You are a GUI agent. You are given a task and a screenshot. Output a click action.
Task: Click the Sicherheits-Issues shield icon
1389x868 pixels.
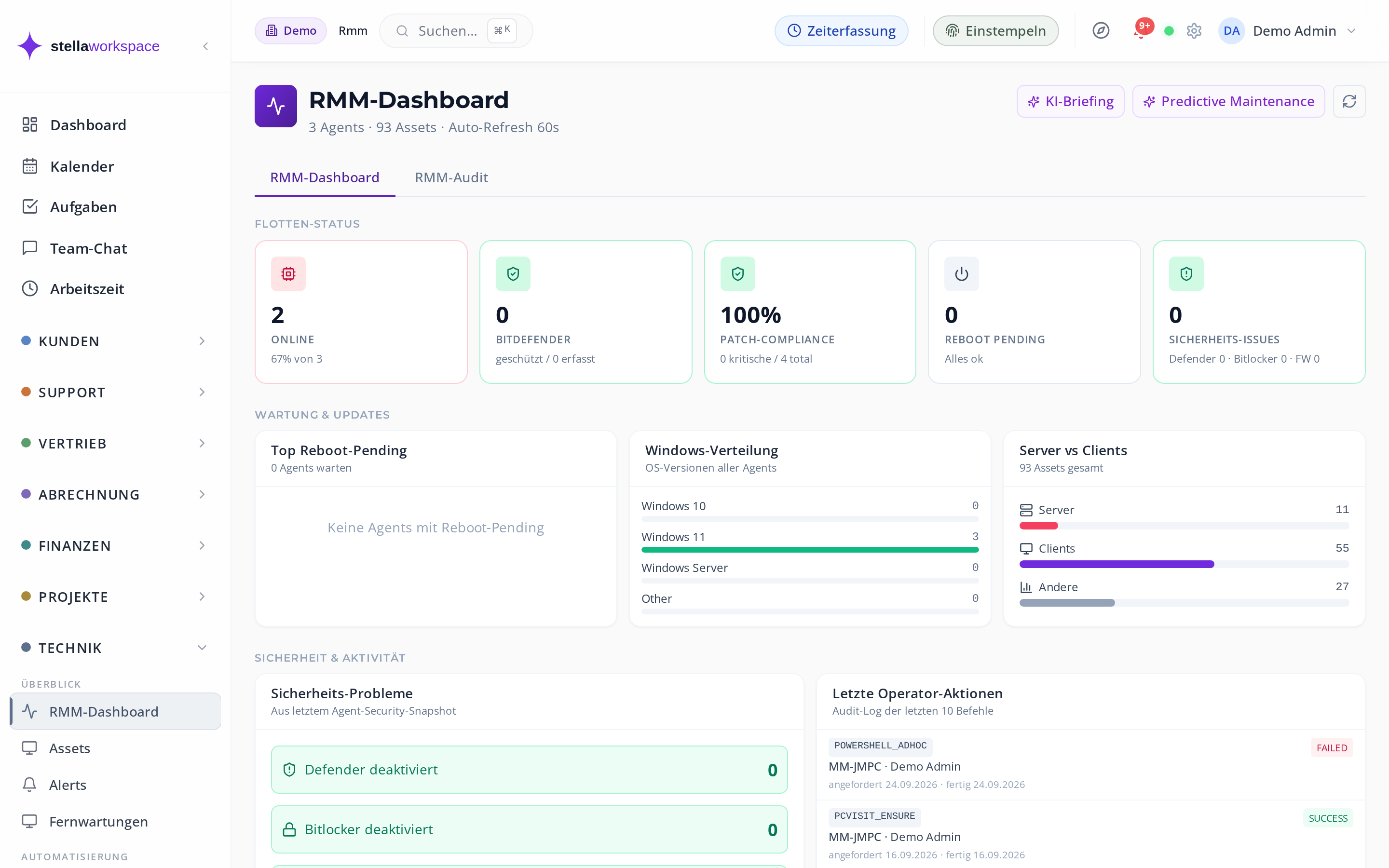coord(1186,274)
